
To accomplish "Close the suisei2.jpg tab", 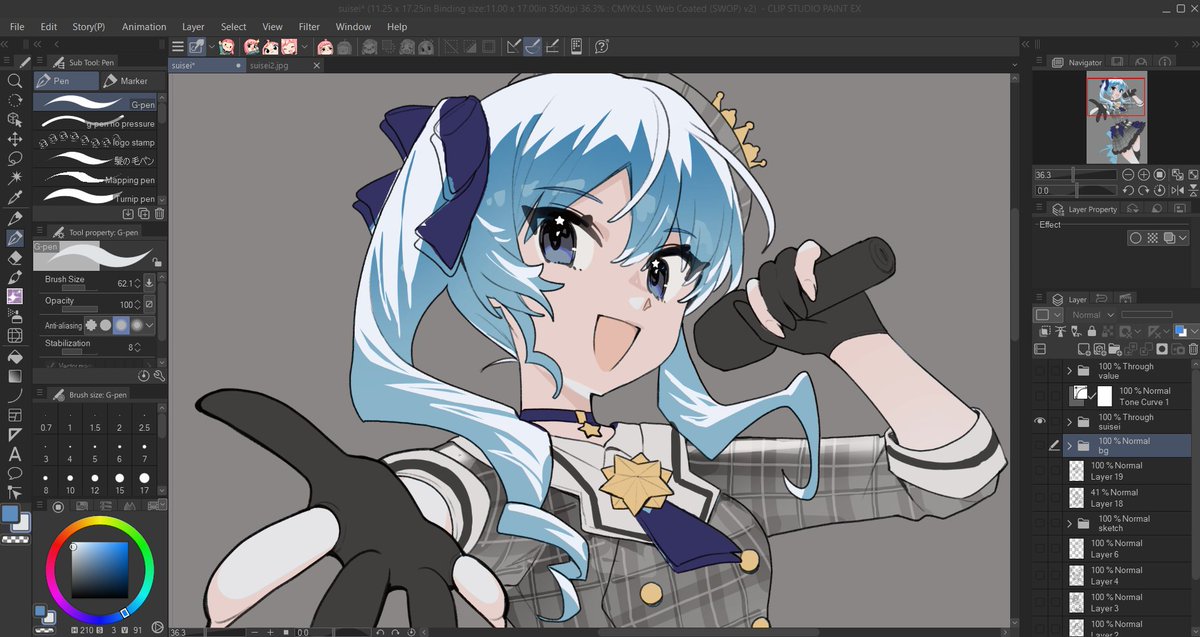I will (x=315, y=65).
